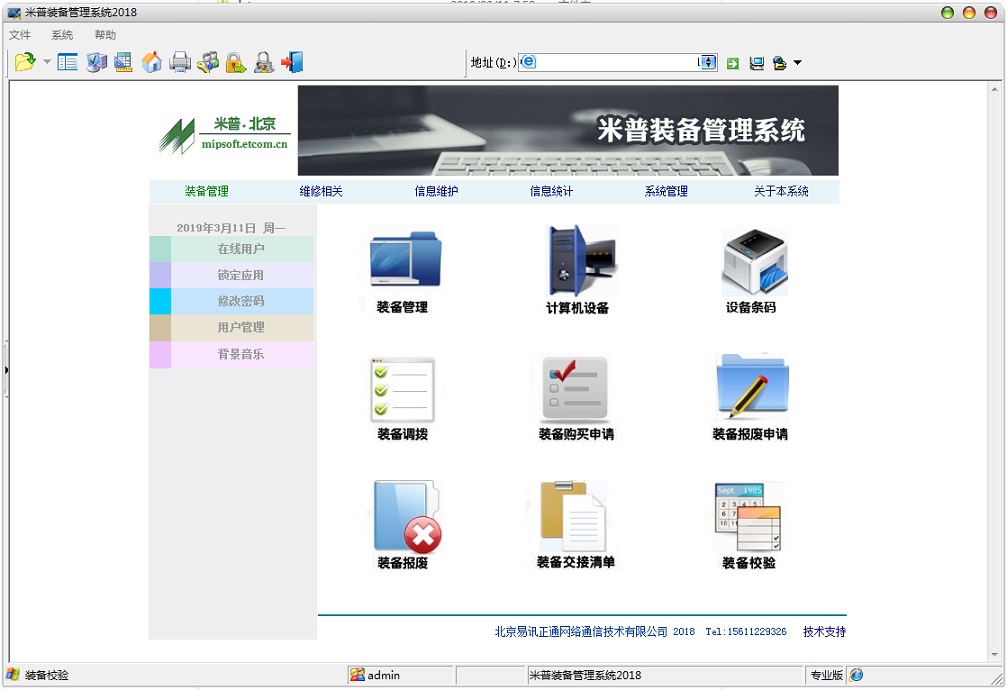The image size is (1007, 690).
Task: Expand the arrow next to open folder icon
Action: [47, 62]
